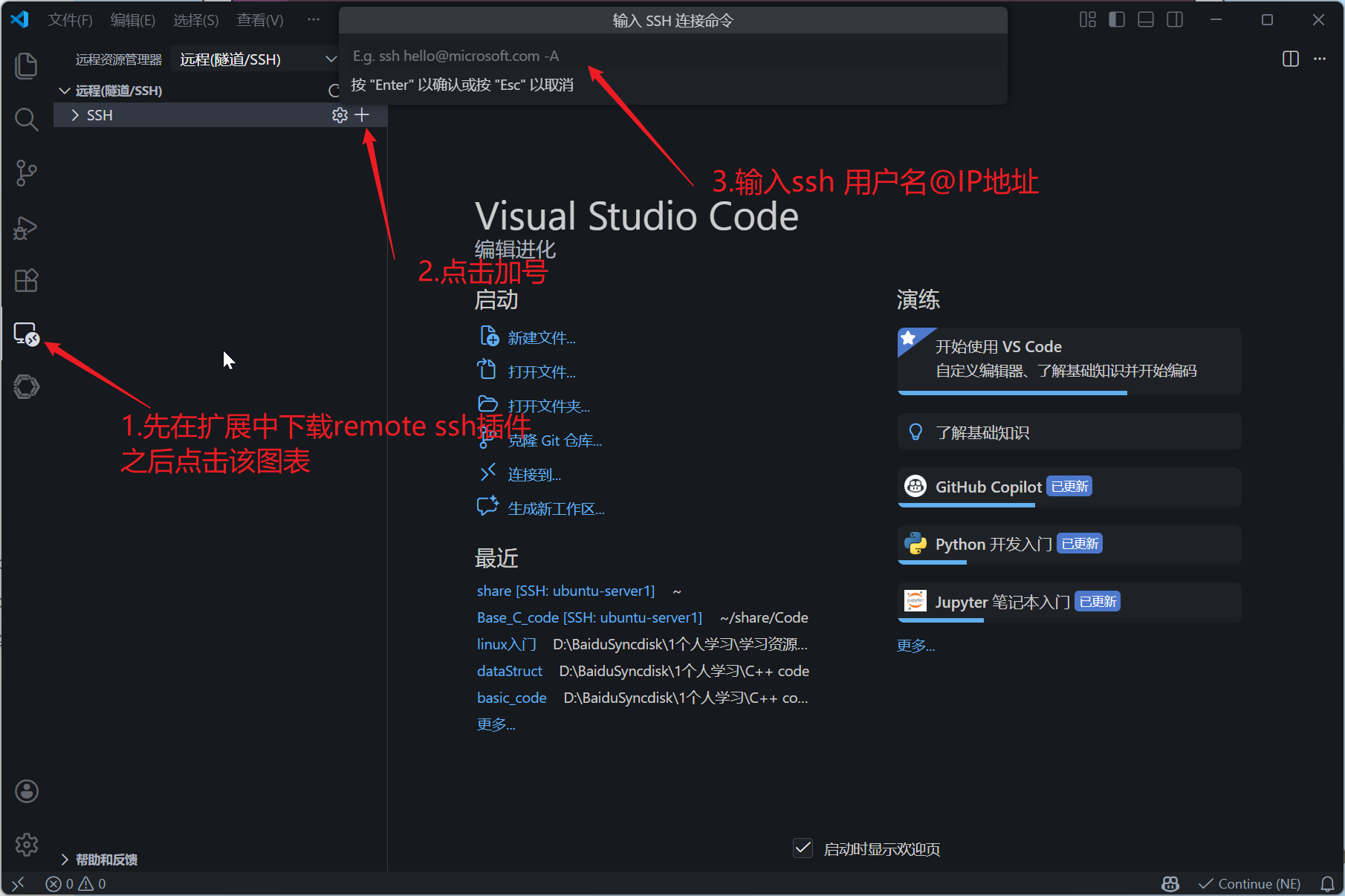Image resolution: width=1345 pixels, height=896 pixels.
Task: Open the Jupyter 笔记本入门 walkthrough
Action: click(1069, 603)
